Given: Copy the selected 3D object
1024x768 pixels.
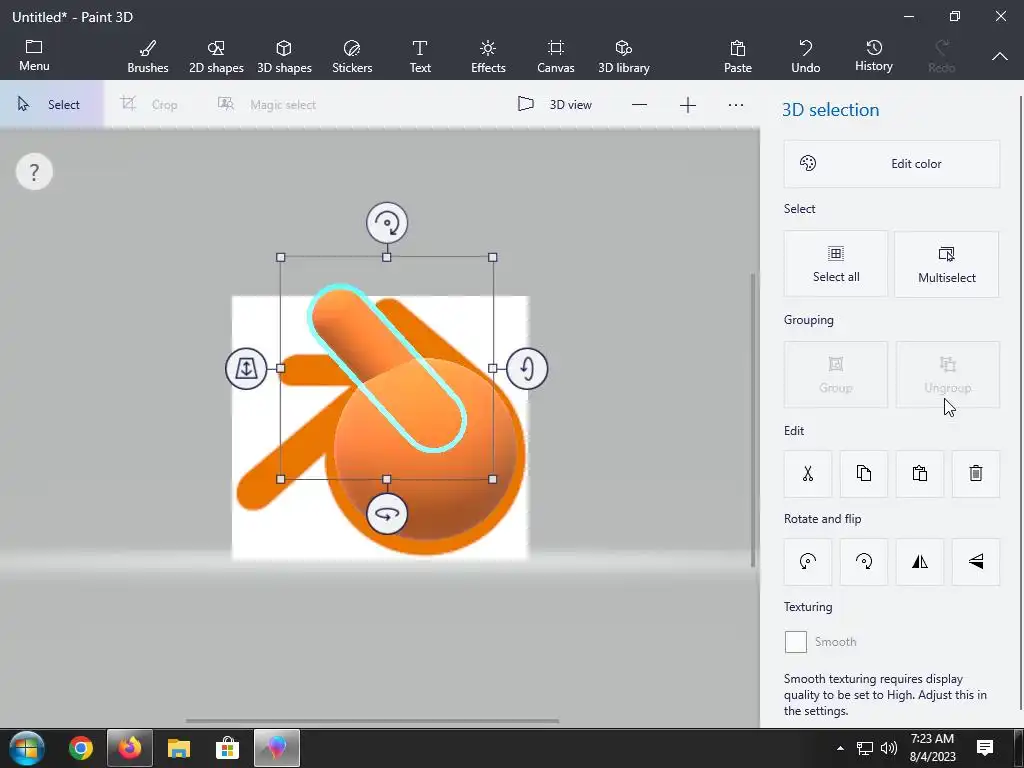Looking at the screenshot, I should click(863, 473).
